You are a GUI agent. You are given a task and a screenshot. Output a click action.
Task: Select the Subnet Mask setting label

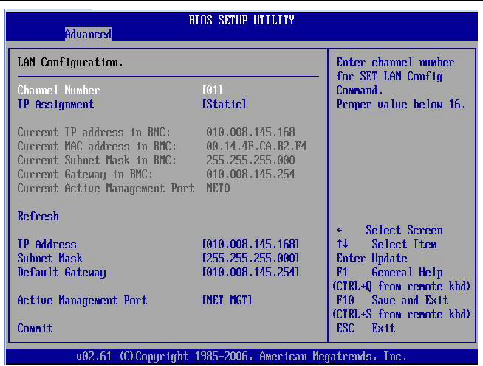(x=50, y=258)
